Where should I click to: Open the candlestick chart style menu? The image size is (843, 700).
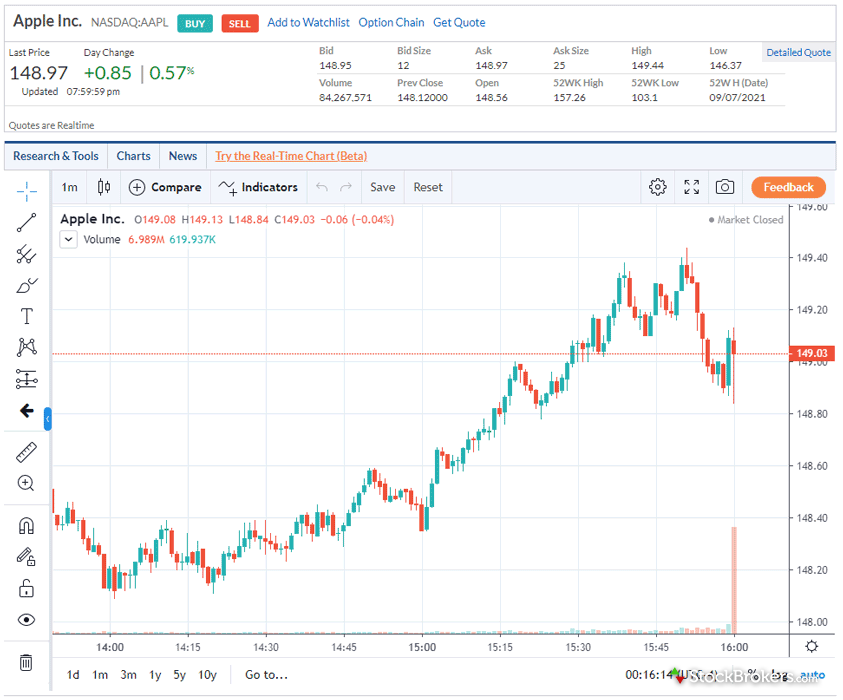click(x=104, y=187)
